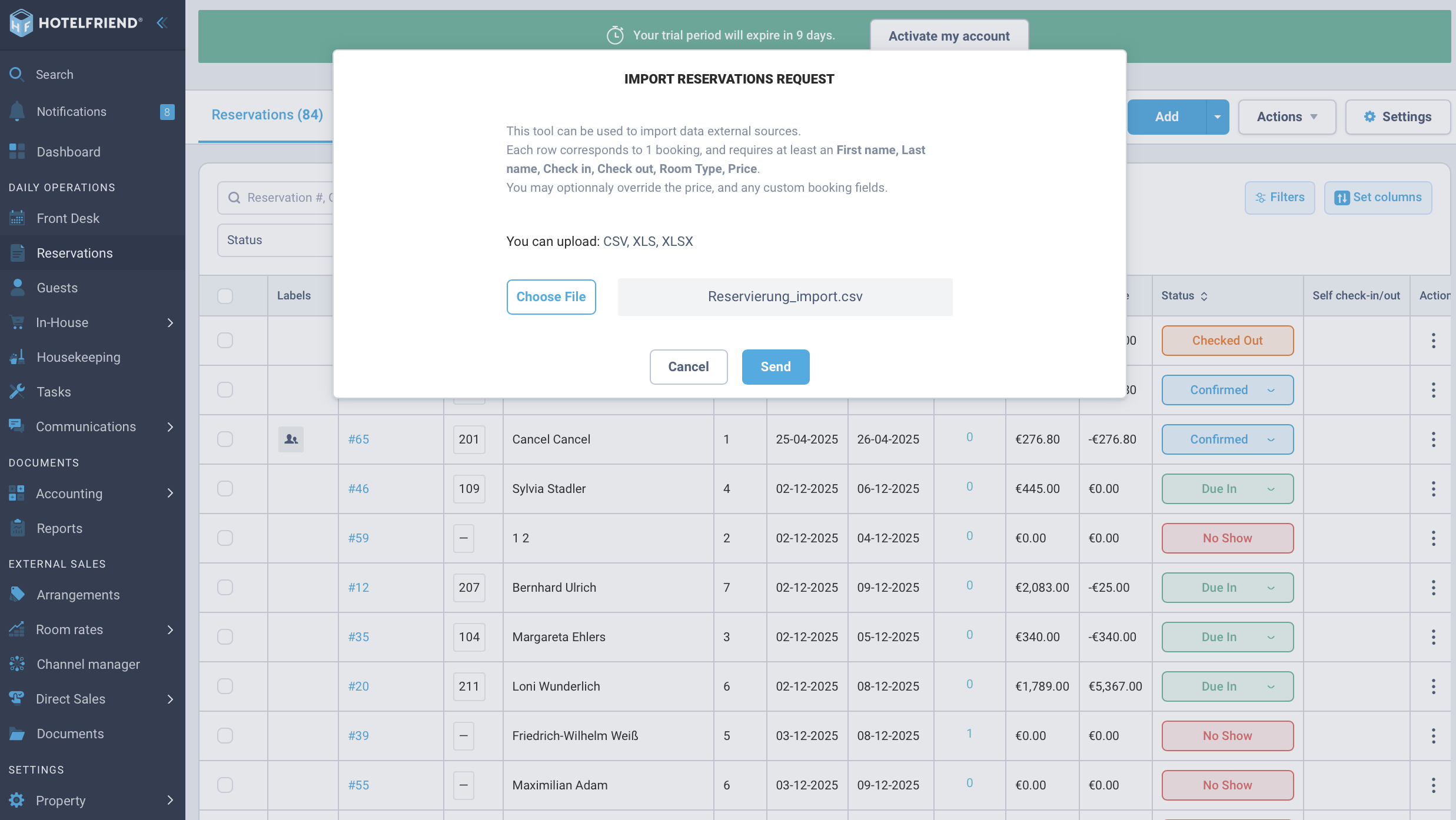Image resolution: width=1456 pixels, height=820 pixels.
Task: Click the Reservierung_import.csv file name field
Action: coord(785,296)
